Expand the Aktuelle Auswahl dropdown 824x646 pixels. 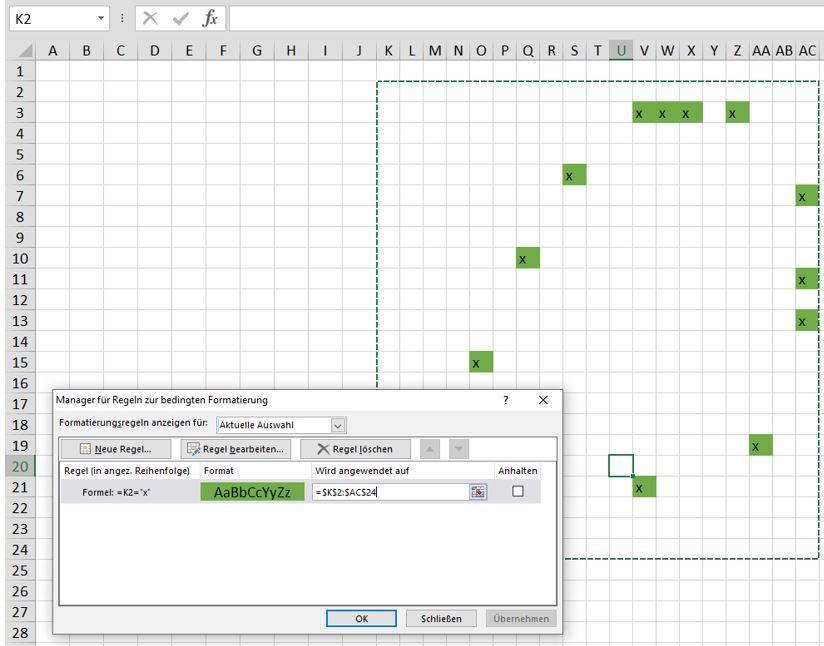pyautogui.click(x=337, y=424)
